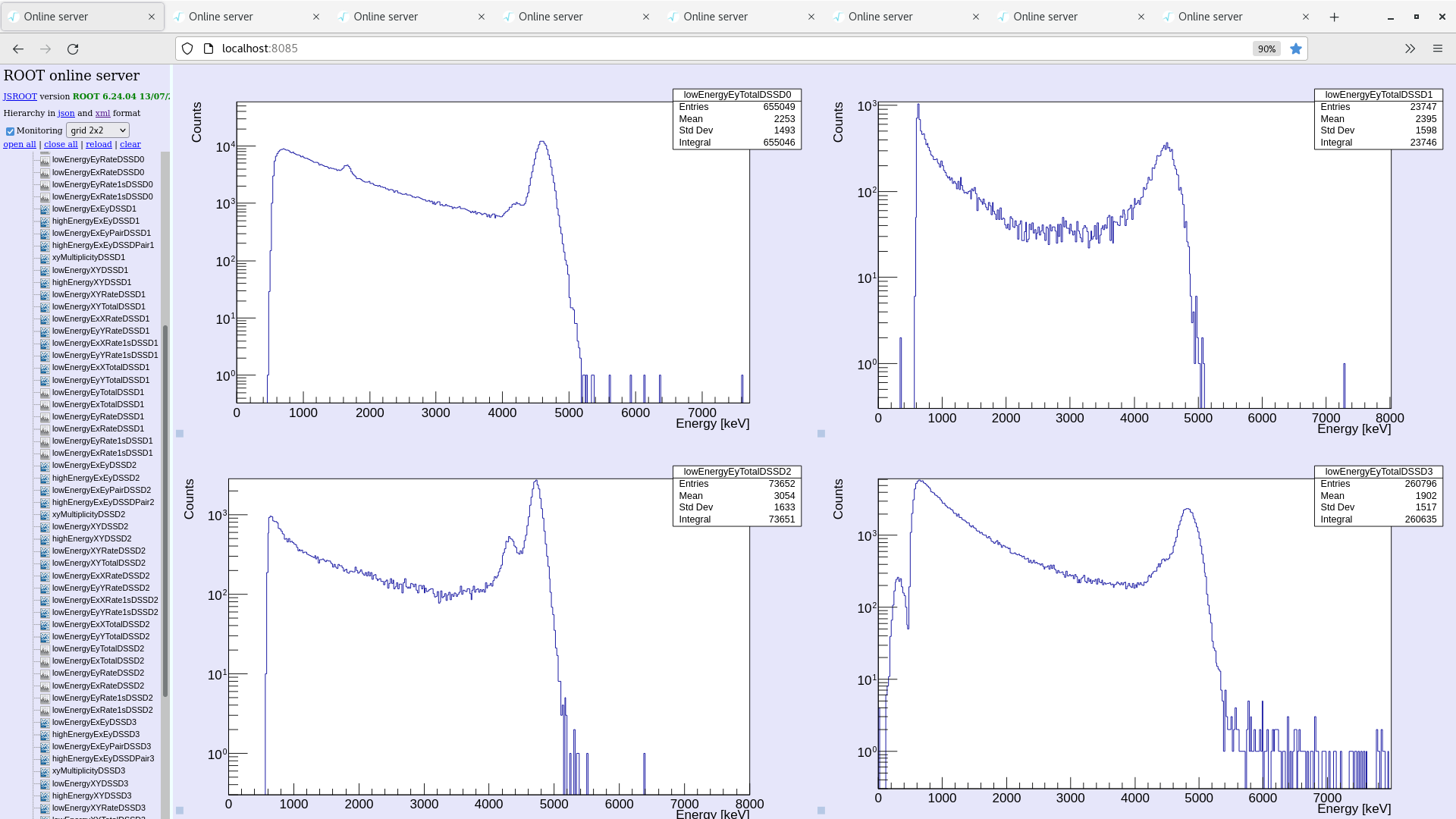Click the 2D histogram icon for lowEnergyExEyDSSD1
1456x819 pixels.
[45, 209]
